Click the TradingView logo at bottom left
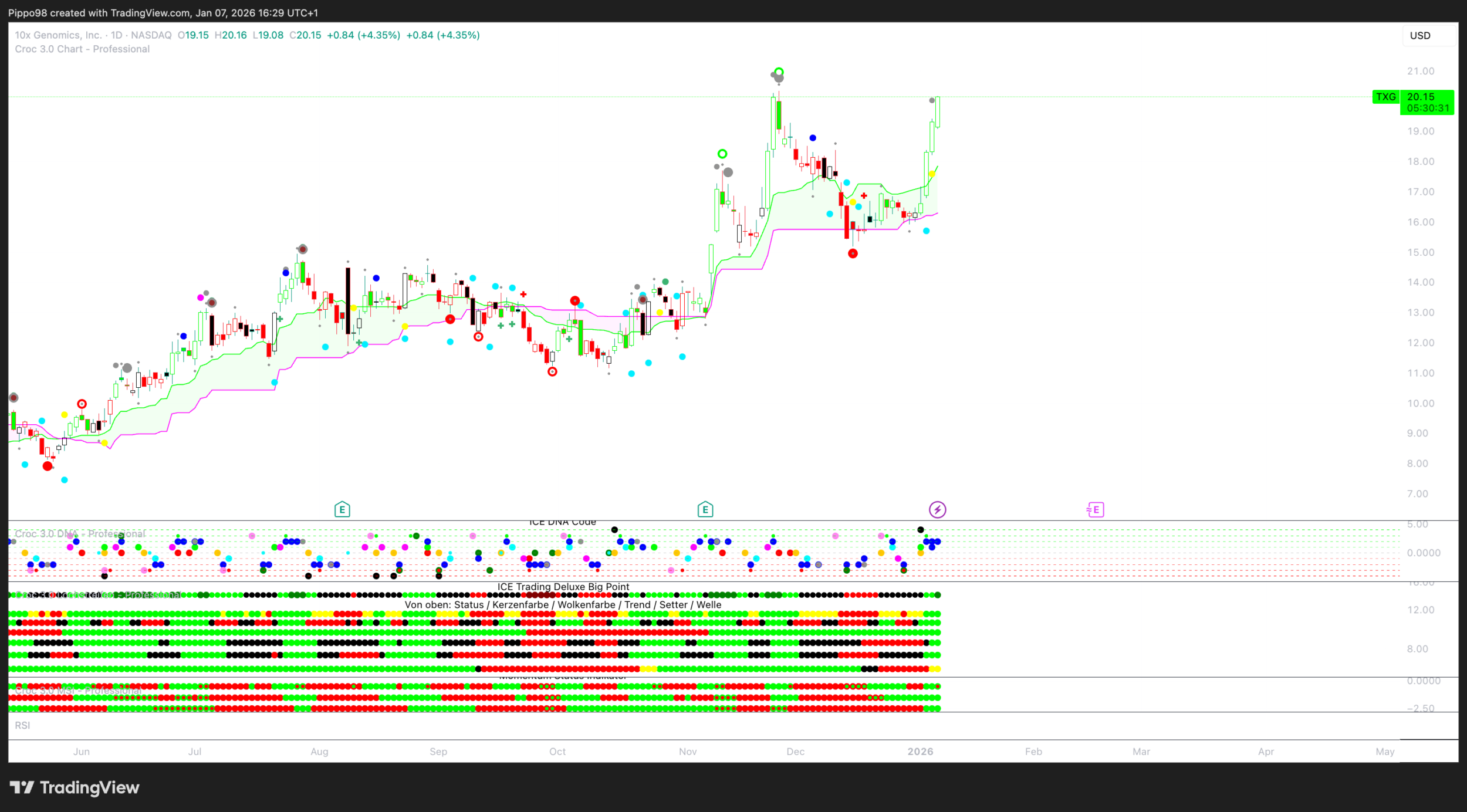This screenshot has height=812, width=1467. tap(75, 787)
